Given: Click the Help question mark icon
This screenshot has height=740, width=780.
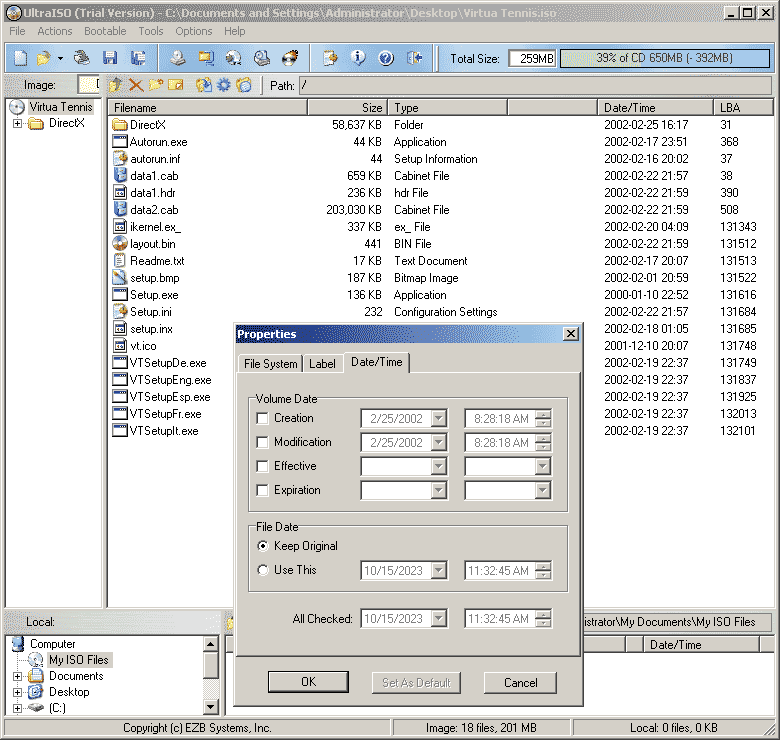Looking at the screenshot, I should click(x=386, y=58).
